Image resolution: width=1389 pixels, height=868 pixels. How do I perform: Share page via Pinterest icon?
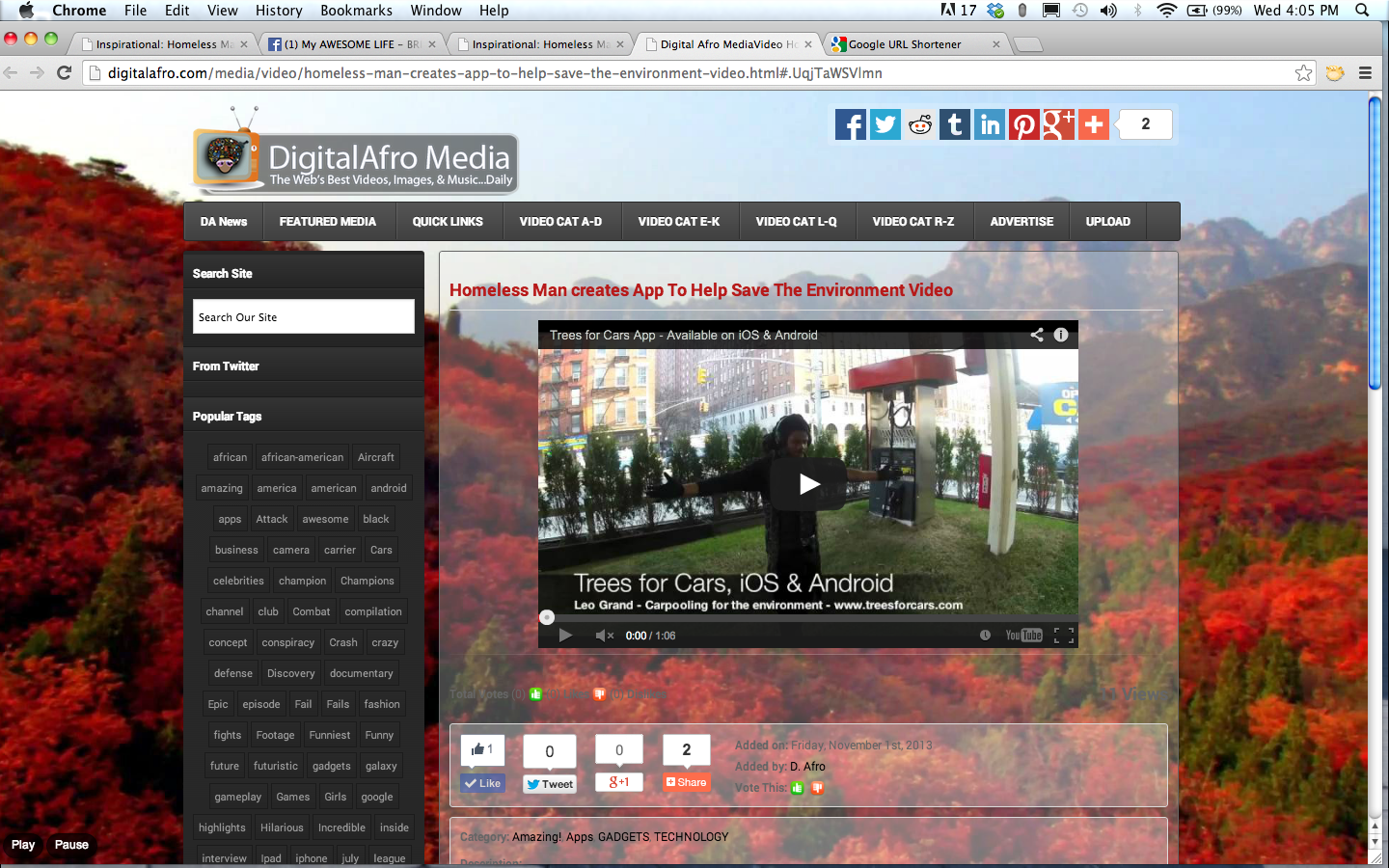point(1023,124)
